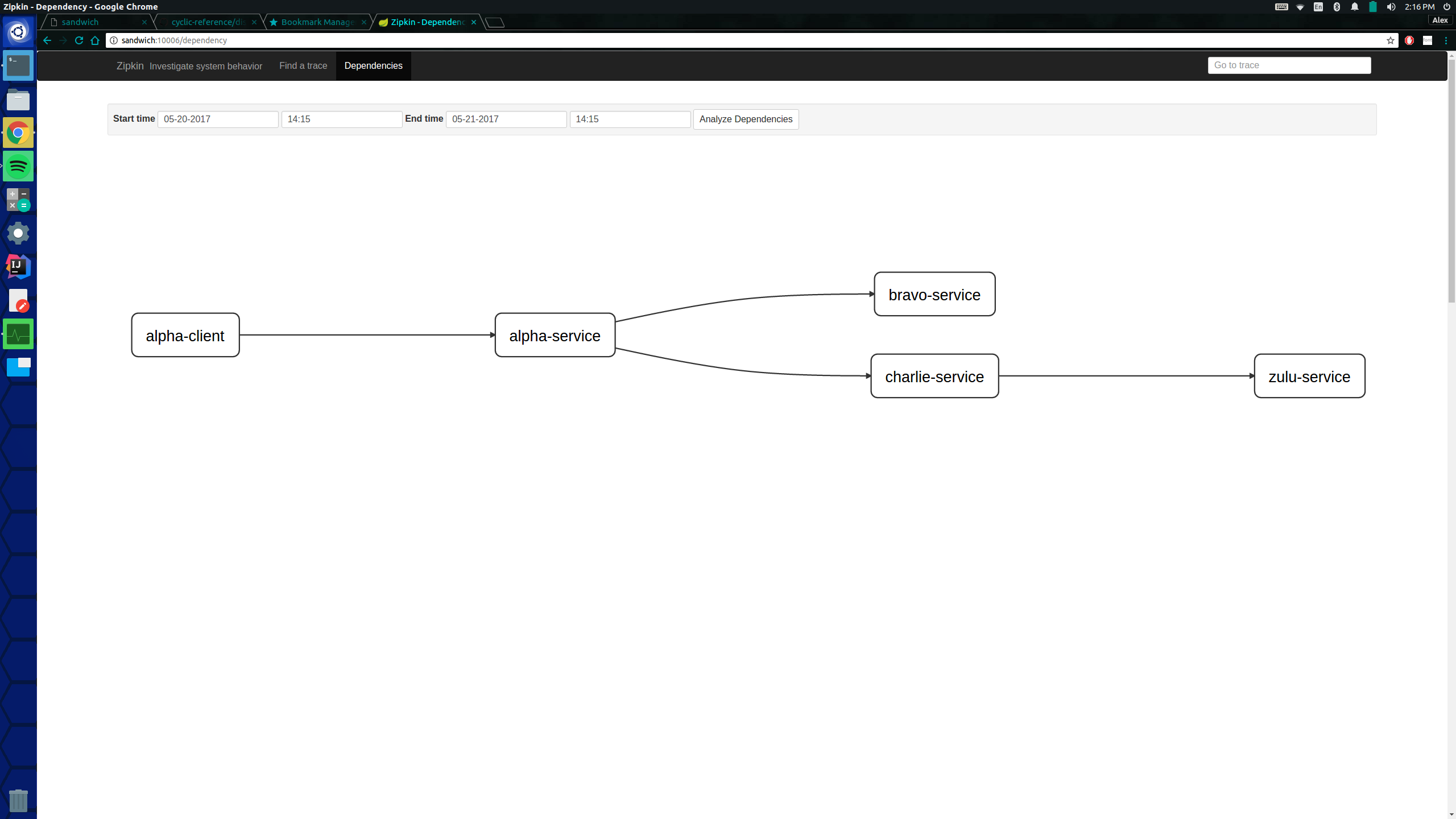Click the browser back navigation icon

pos(47,40)
